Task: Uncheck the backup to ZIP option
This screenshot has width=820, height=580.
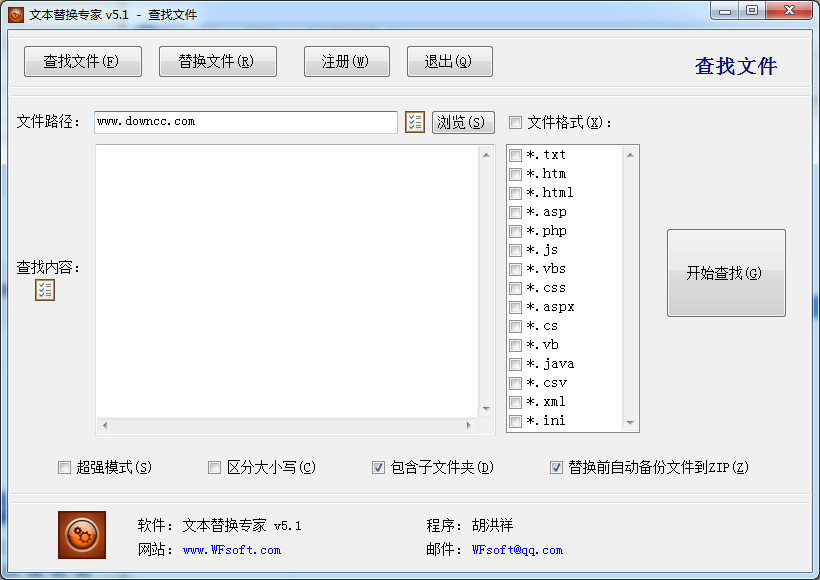Action: click(556, 467)
